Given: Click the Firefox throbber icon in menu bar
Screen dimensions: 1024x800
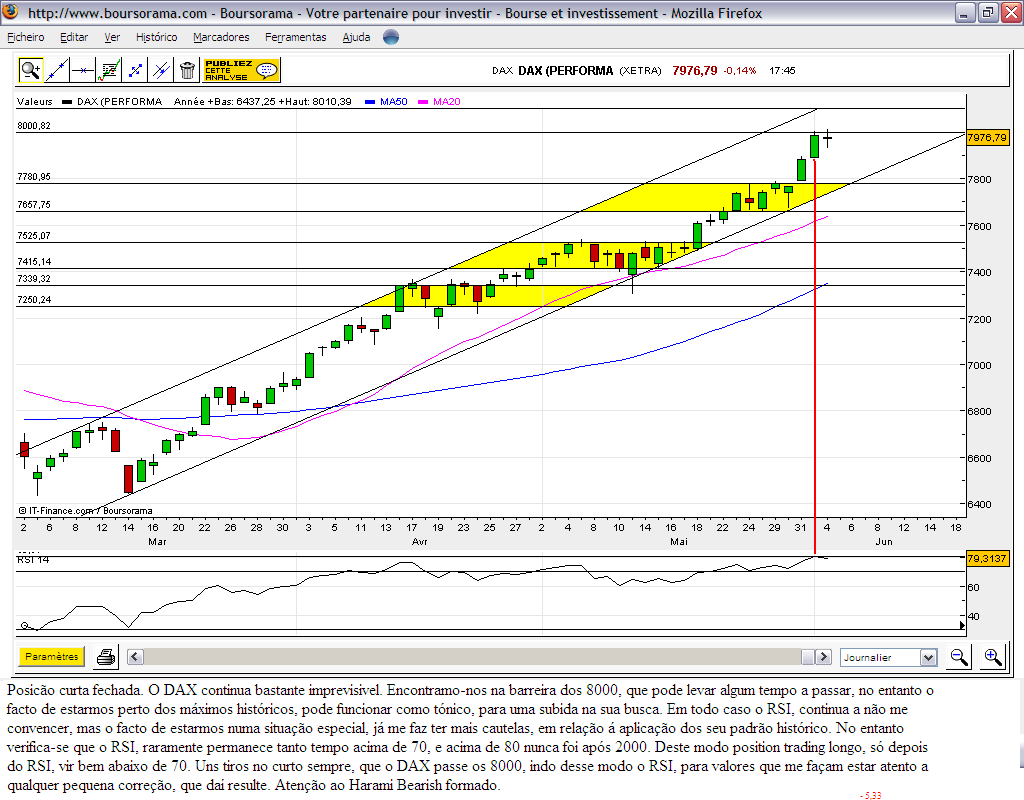Looking at the screenshot, I should (391, 37).
